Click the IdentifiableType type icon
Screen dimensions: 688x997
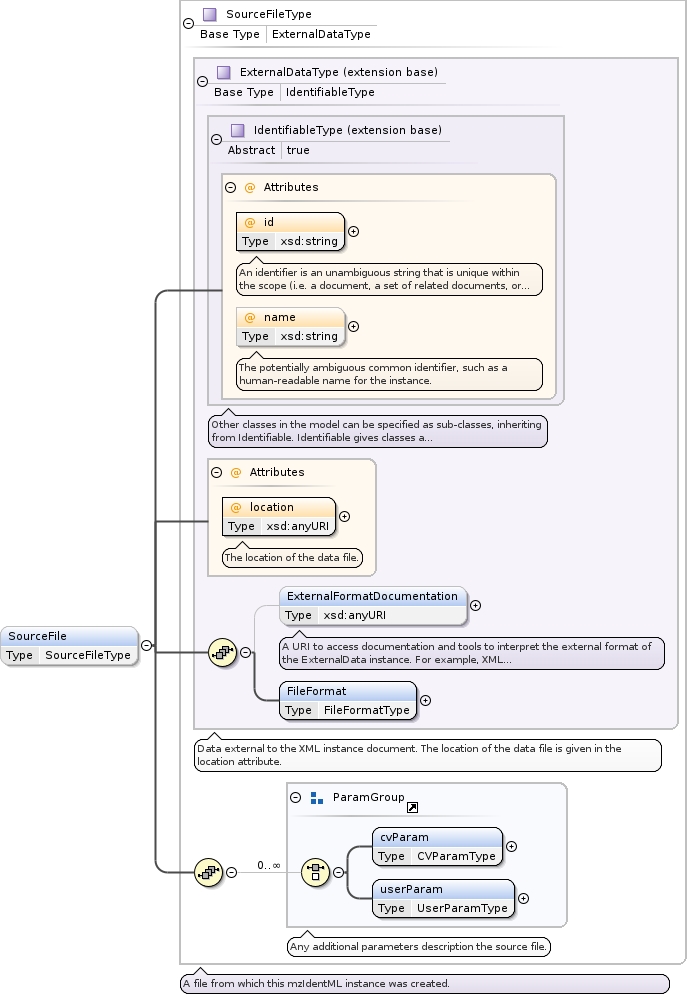coord(238,131)
